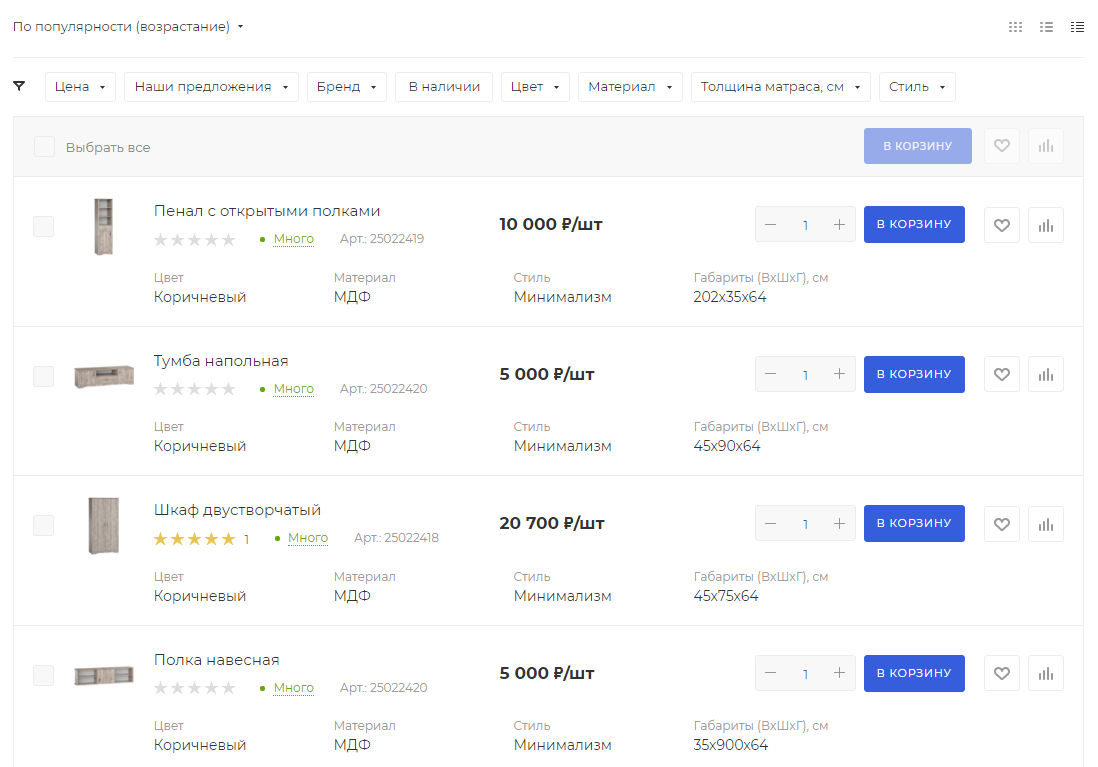Toggle the В наличии filter
The height and width of the screenshot is (767, 1098).
tap(444, 87)
